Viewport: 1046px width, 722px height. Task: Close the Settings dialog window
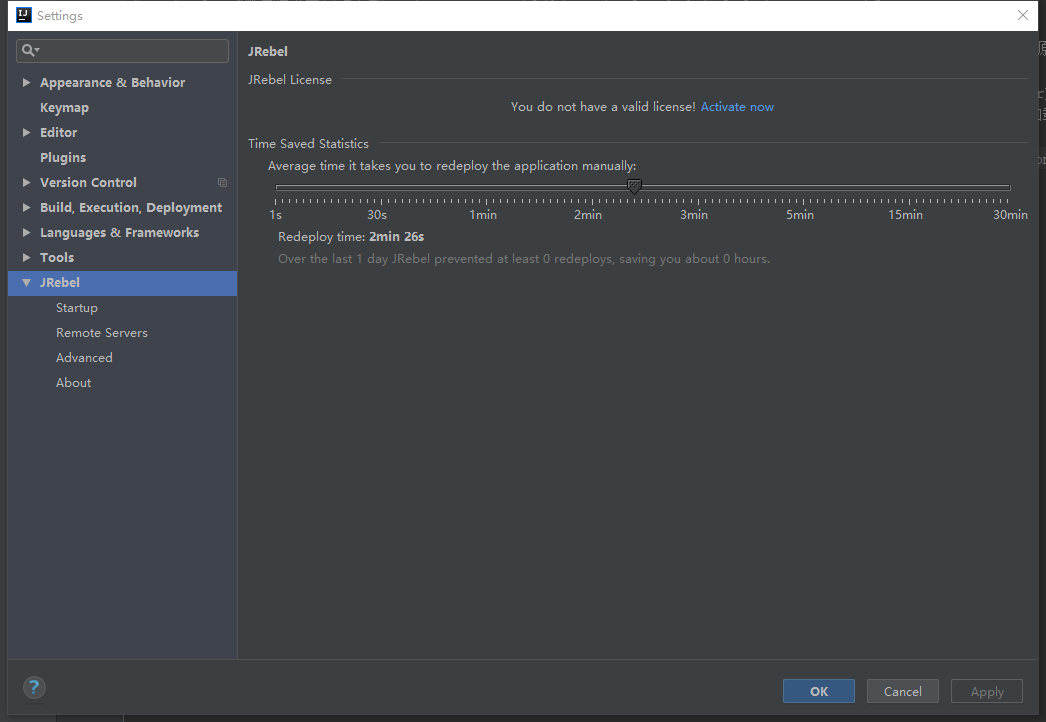(1023, 15)
